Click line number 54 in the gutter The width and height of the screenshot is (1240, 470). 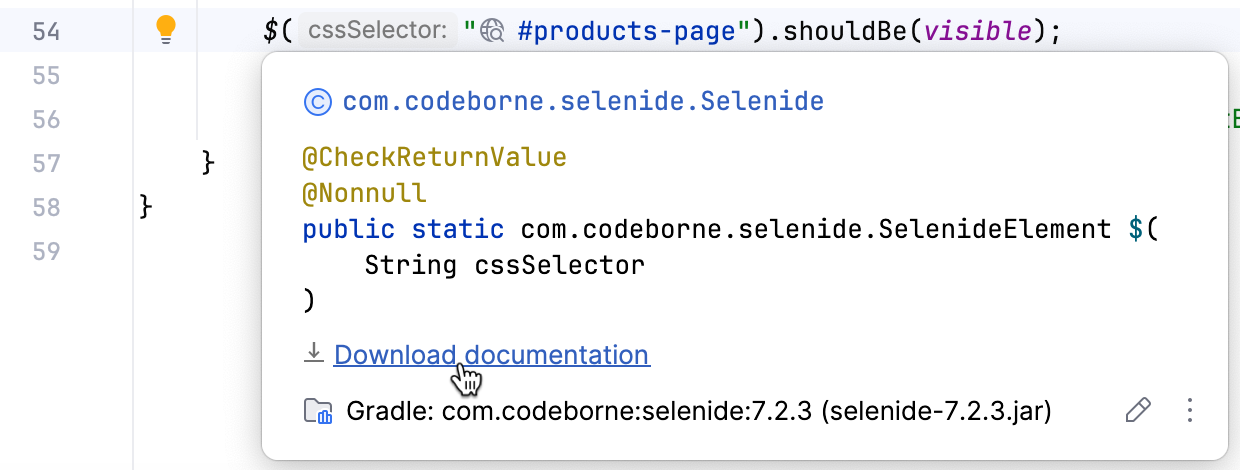[x=45, y=32]
